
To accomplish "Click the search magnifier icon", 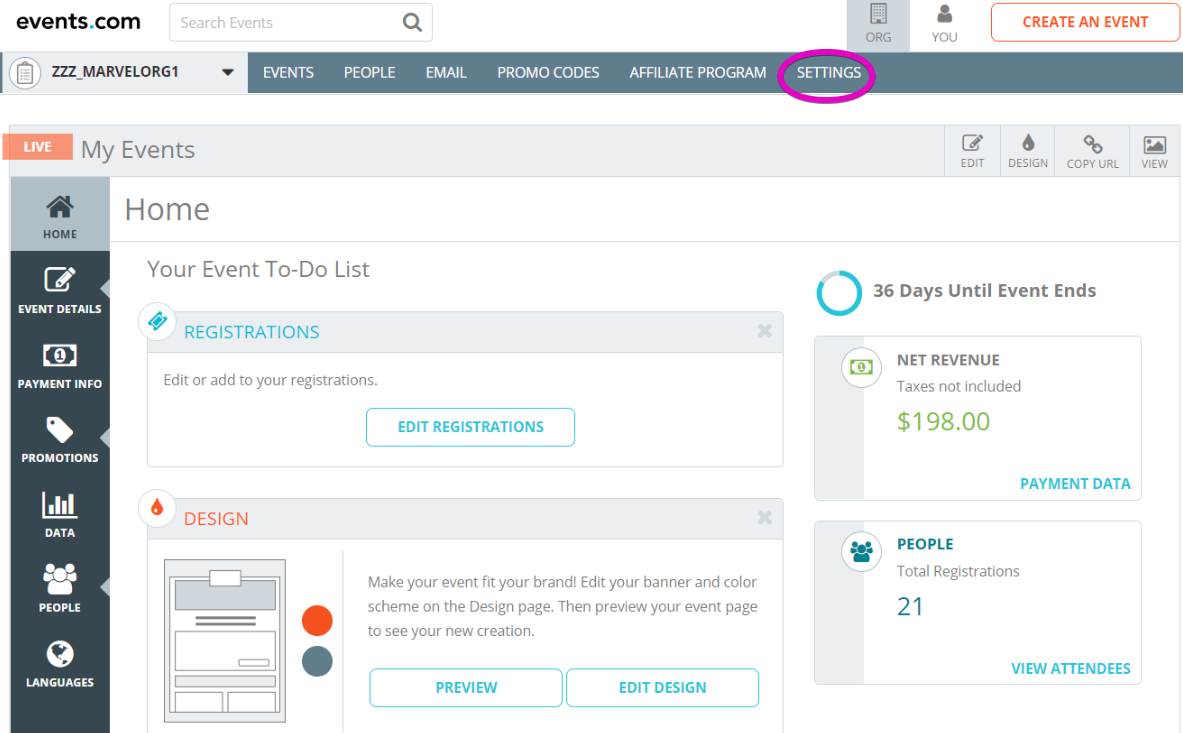I will (412, 23).
